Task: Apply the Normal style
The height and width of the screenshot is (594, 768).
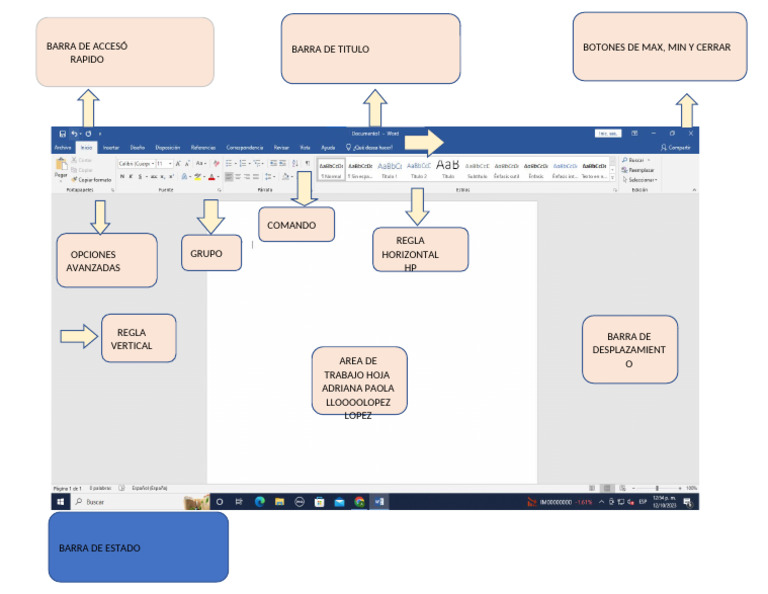Action: (x=332, y=169)
